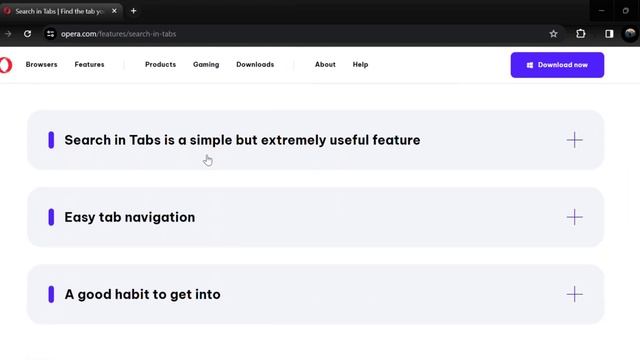640x360 pixels.
Task: Click the opera.com address bar URL
Action: point(118,34)
